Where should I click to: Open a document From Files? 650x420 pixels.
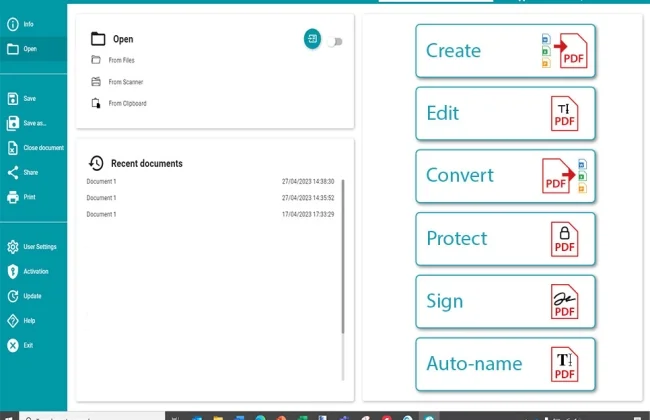click(121, 61)
